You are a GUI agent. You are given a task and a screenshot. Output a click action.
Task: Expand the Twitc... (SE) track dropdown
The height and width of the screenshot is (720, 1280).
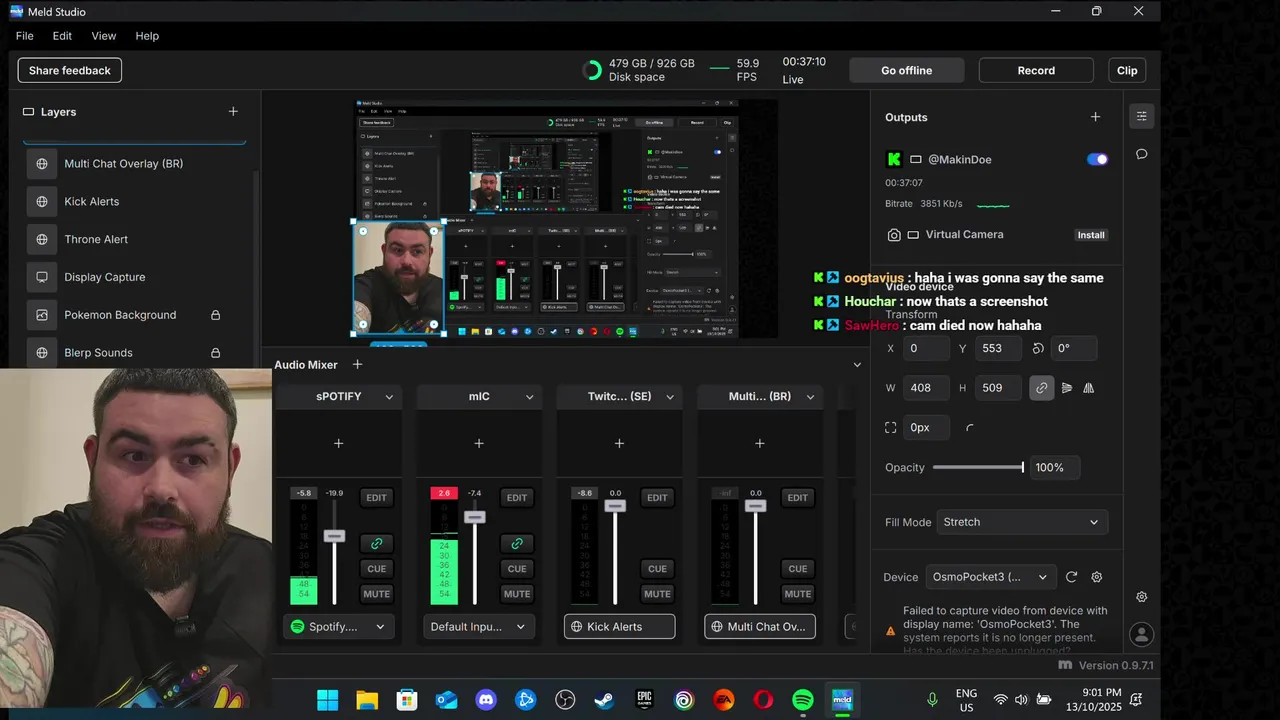click(x=670, y=397)
